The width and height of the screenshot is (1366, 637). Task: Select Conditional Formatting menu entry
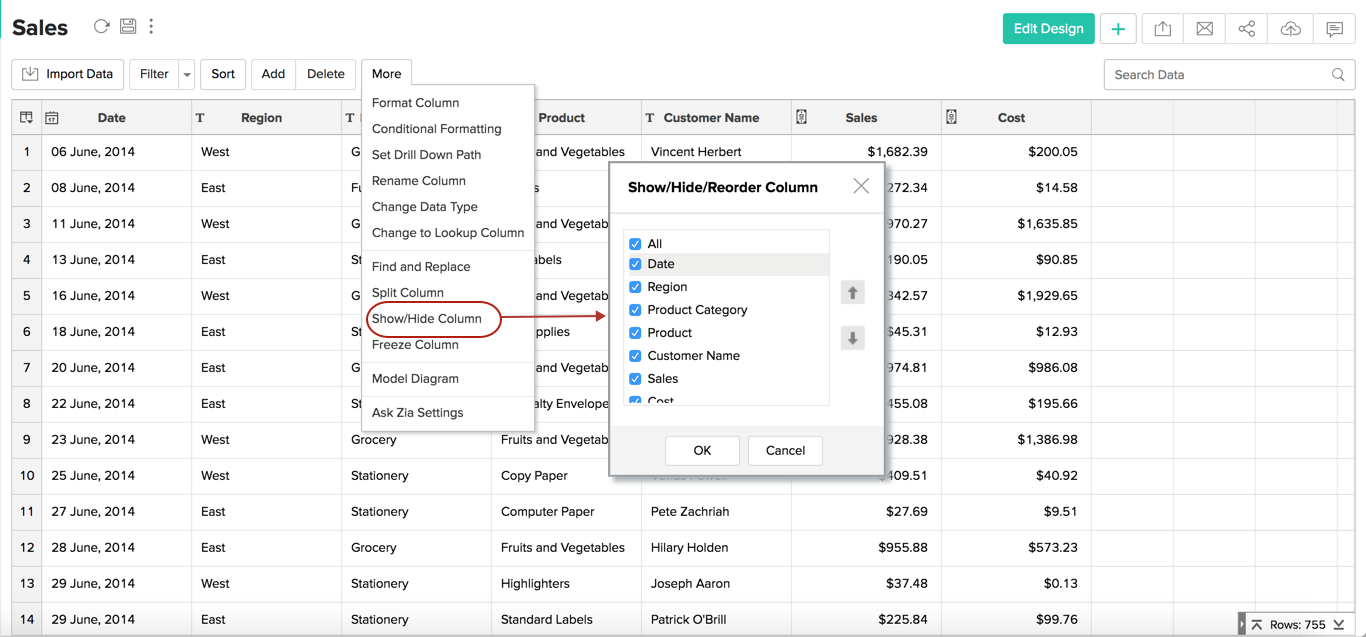(436, 129)
